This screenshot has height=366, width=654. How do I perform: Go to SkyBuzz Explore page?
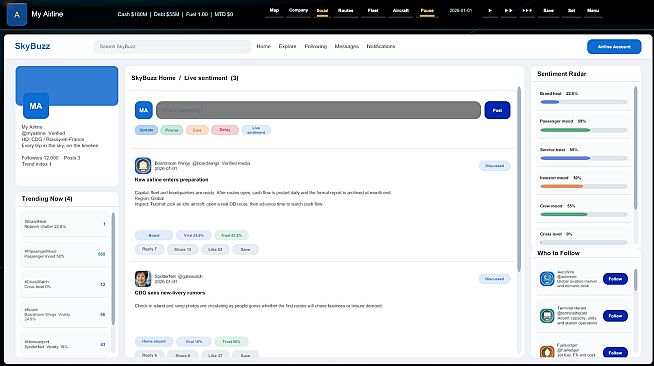click(x=287, y=46)
